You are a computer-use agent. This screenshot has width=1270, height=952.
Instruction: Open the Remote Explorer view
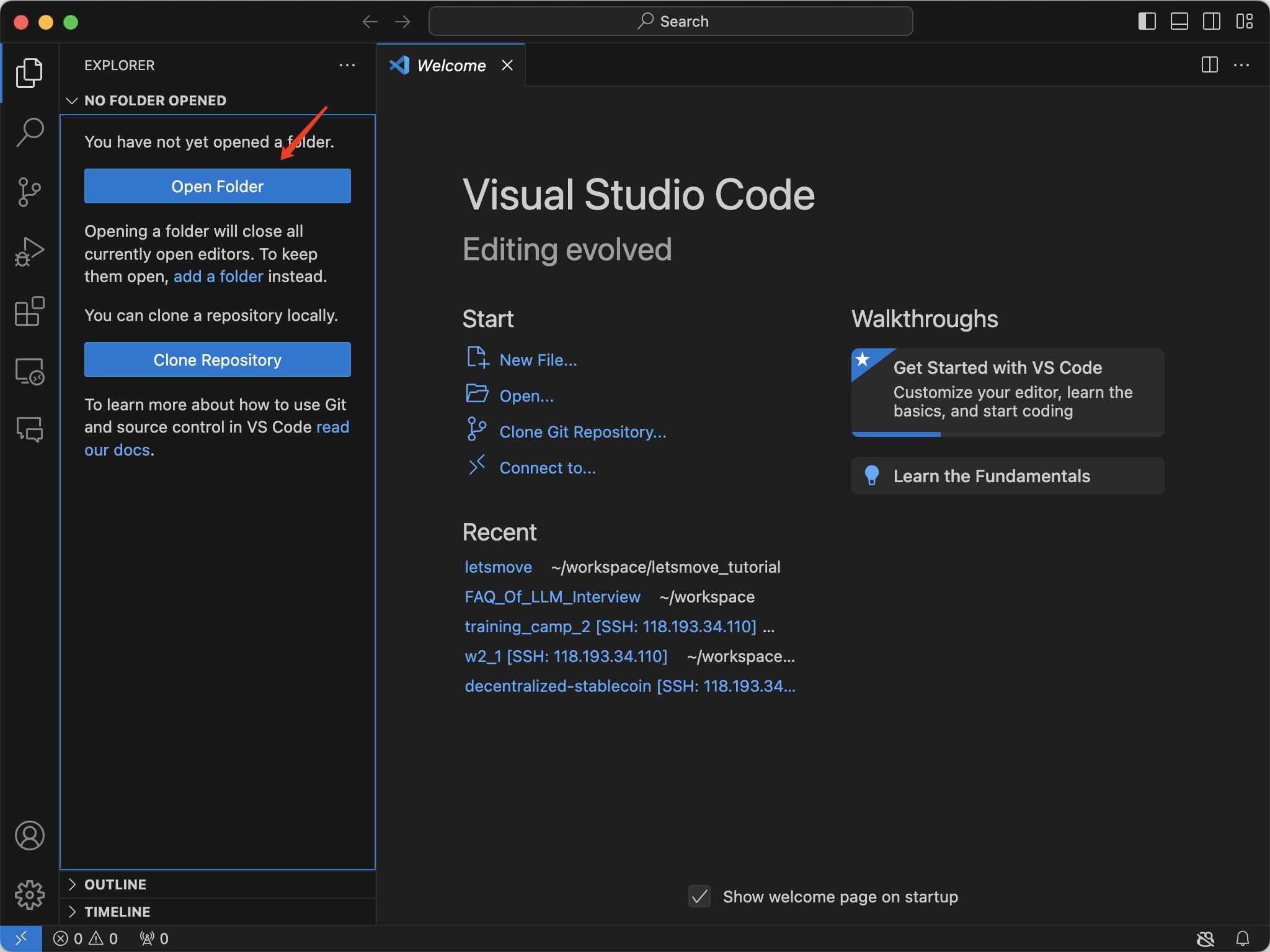29,371
